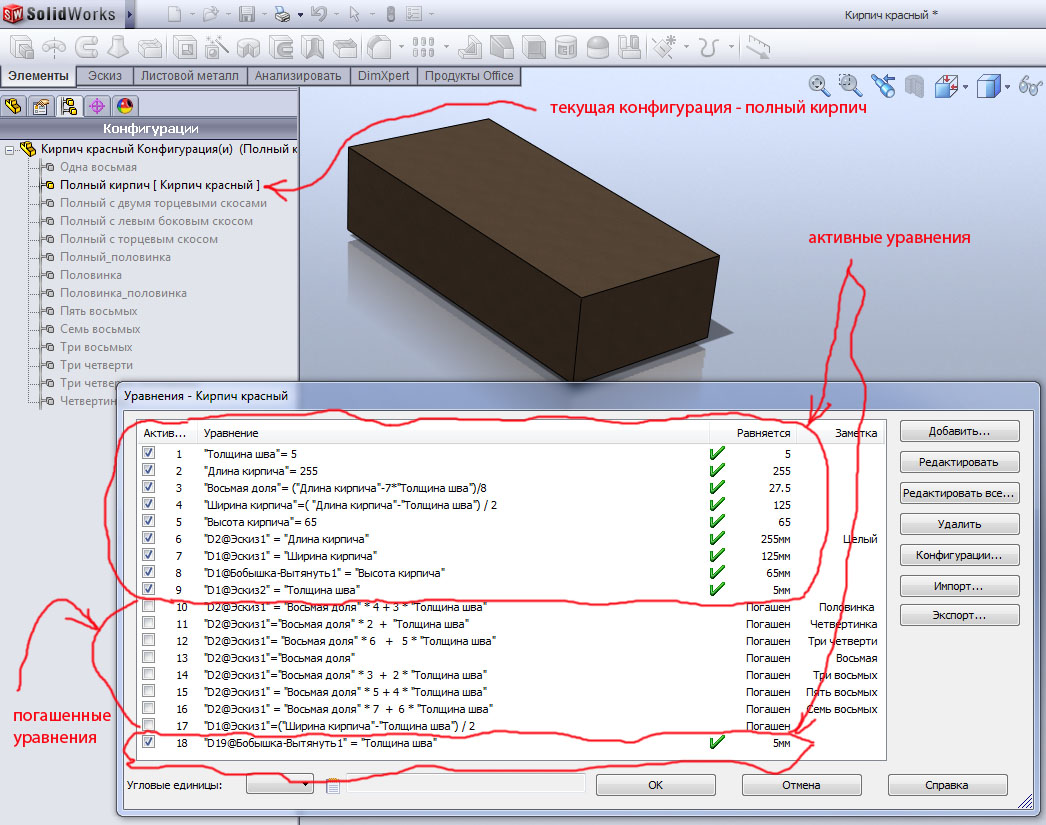
Task: Click the Zoom to Area icon
Action: pos(849,86)
